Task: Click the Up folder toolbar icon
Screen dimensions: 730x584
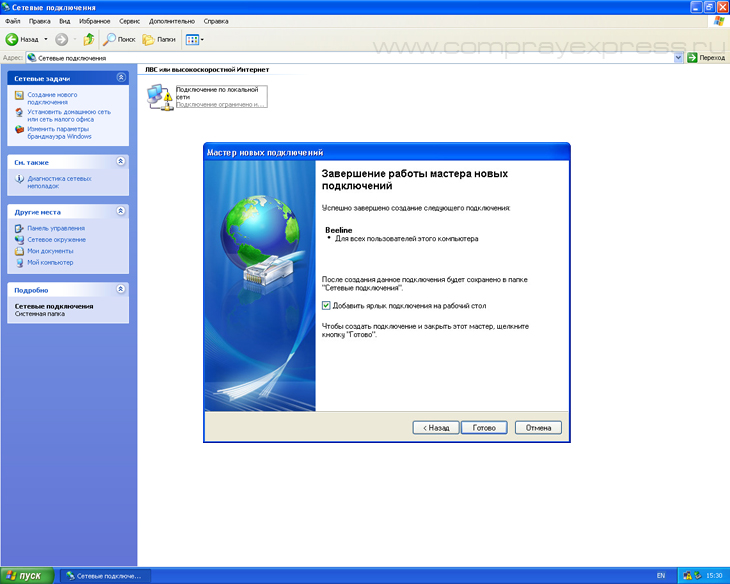Action: pyautogui.click(x=88, y=40)
